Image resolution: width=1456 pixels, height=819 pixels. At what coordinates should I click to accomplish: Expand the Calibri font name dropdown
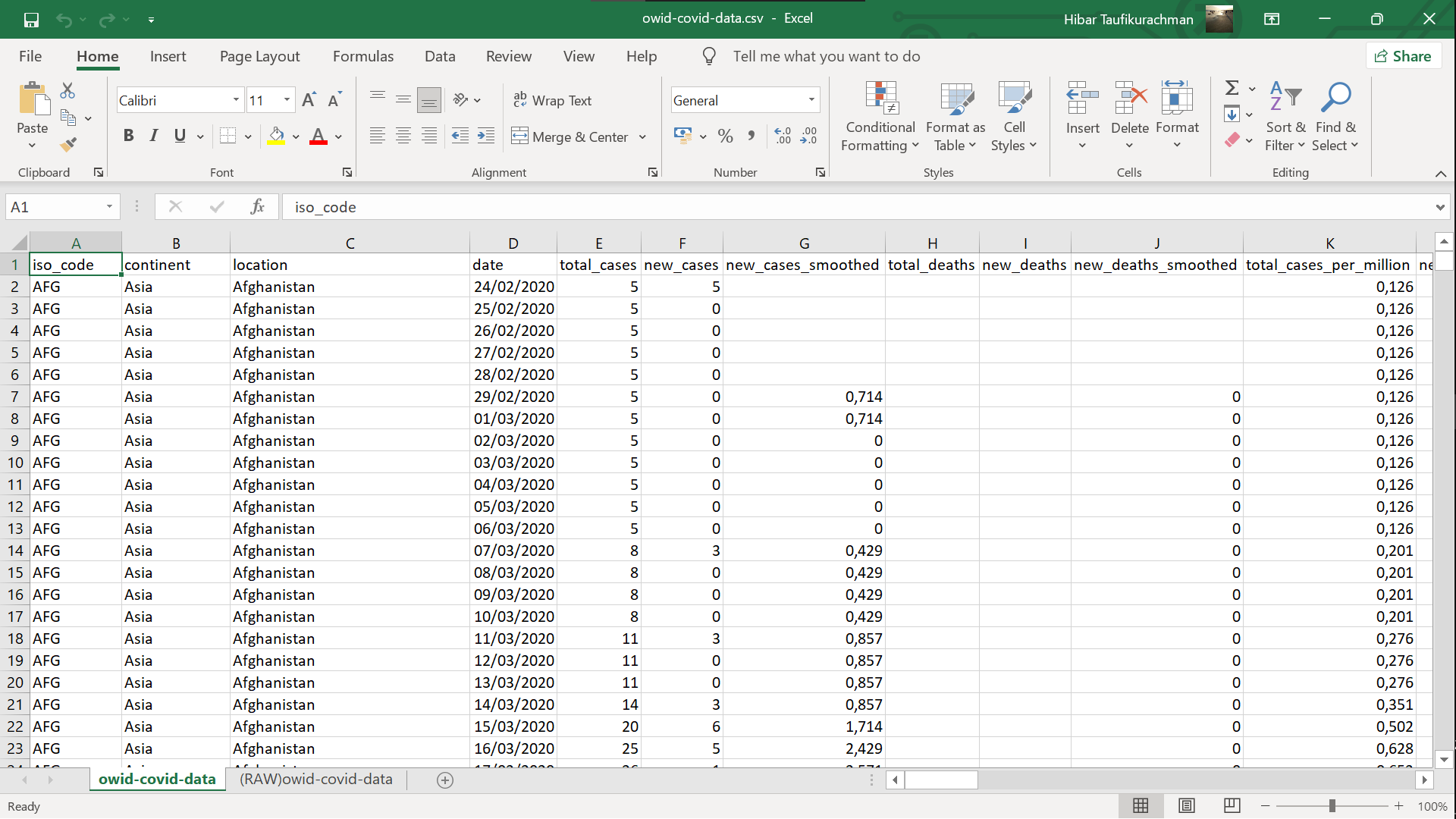tap(236, 100)
